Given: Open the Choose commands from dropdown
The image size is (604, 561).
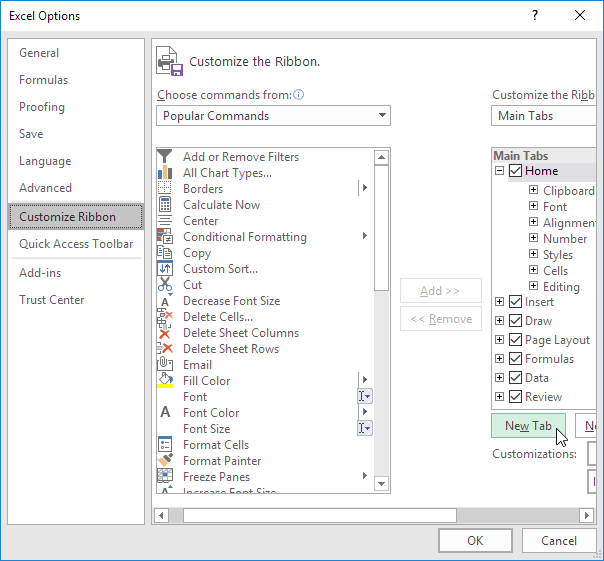Looking at the screenshot, I should (x=273, y=116).
